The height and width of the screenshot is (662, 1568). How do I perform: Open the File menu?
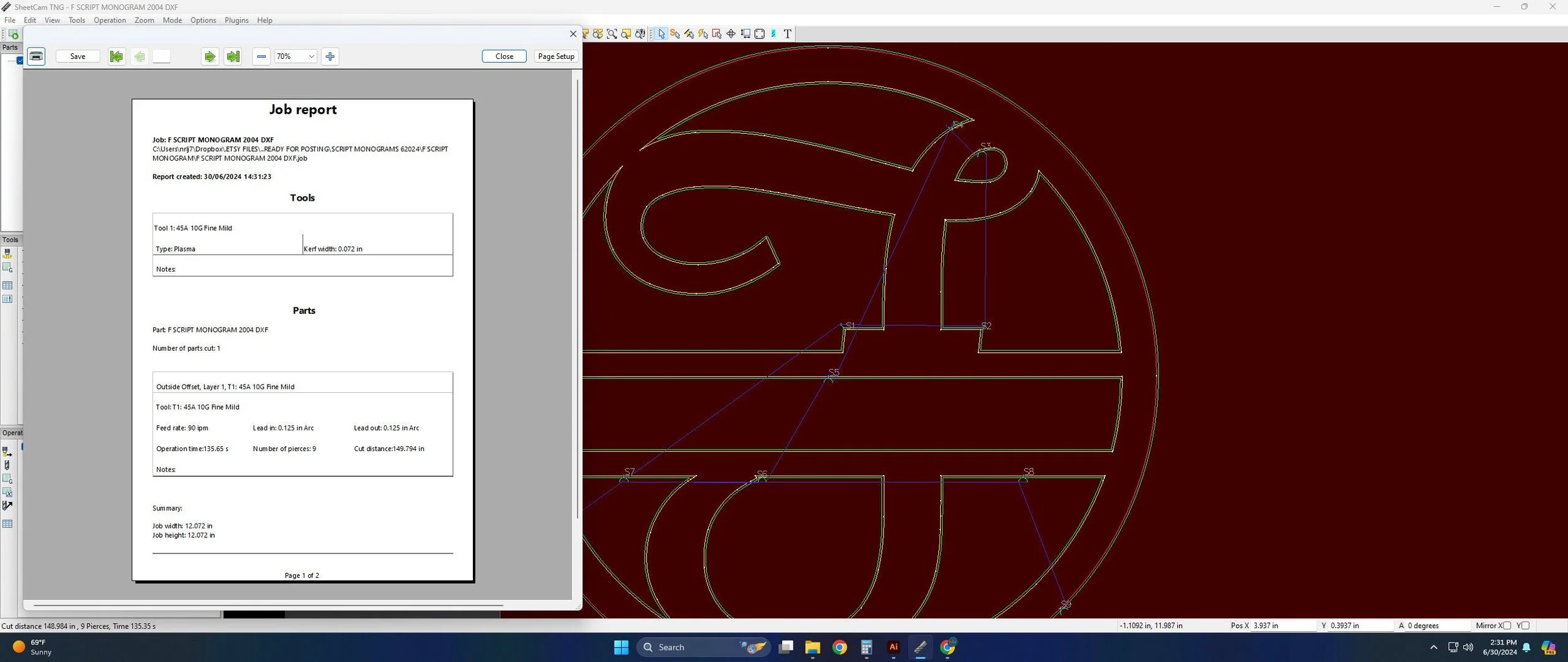(x=10, y=20)
